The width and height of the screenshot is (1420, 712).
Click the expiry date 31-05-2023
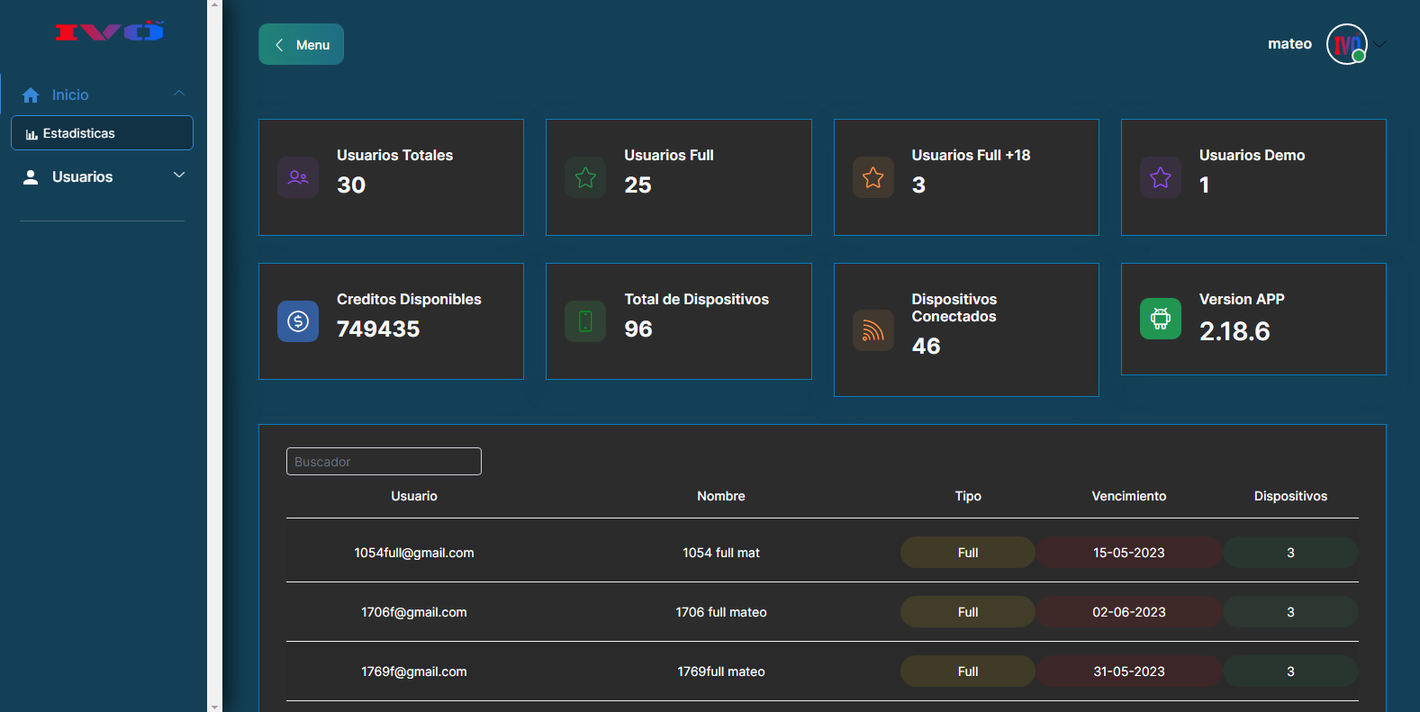coord(1129,671)
